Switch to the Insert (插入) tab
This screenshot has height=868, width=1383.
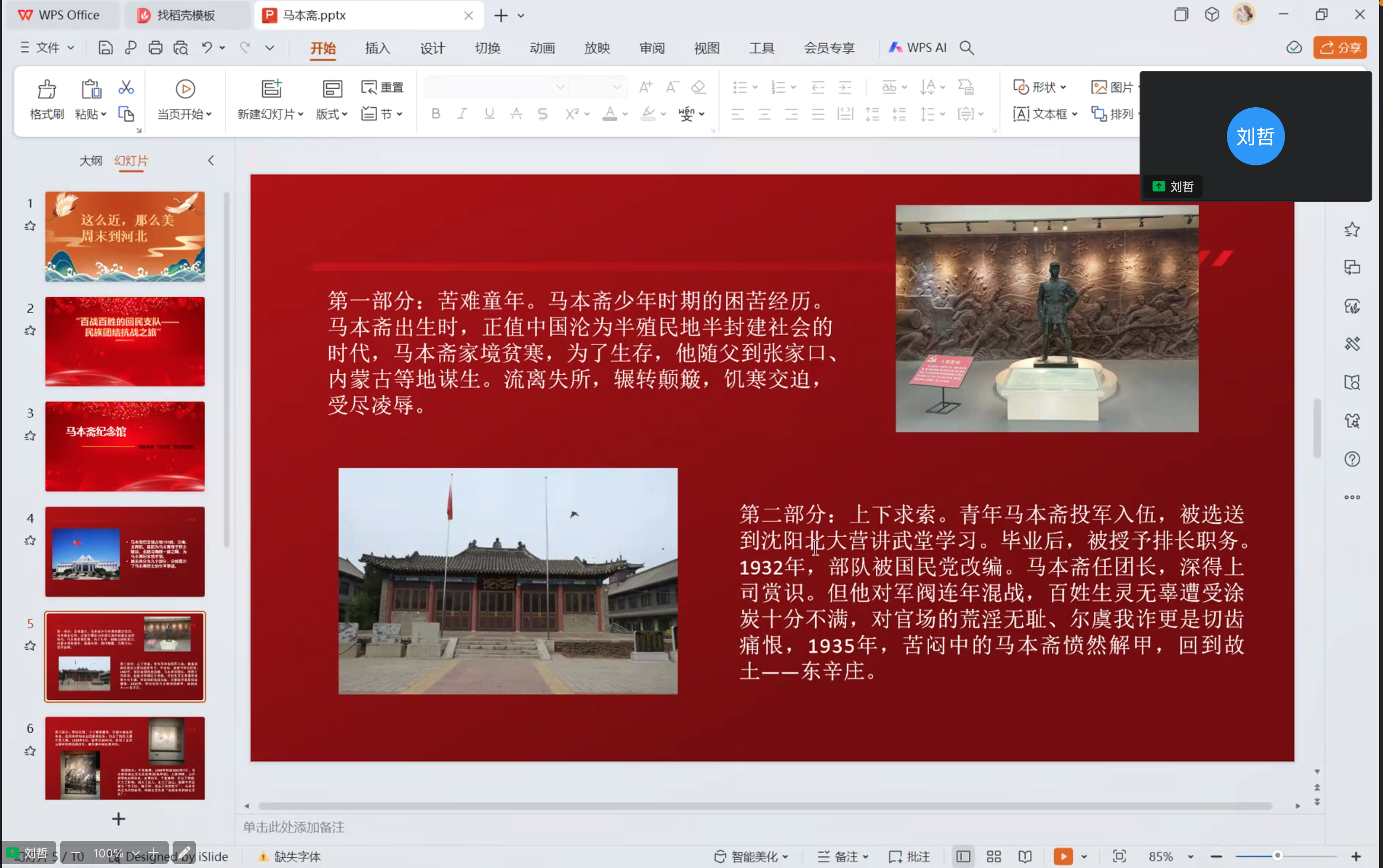pos(378,48)
